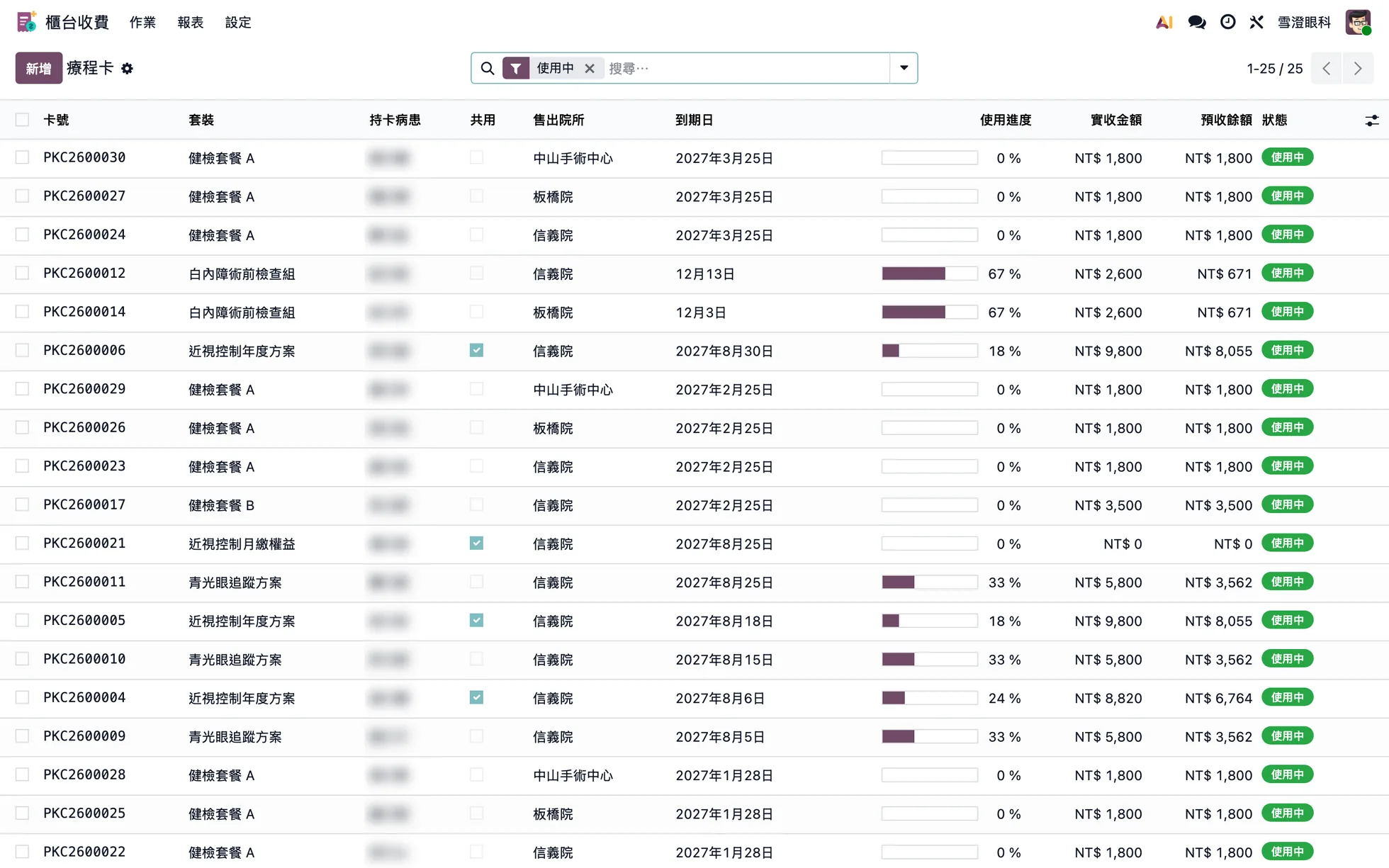Toggle 共用 checkbox for PKC2600006
Image resolution: width=1389 pixels, height=868 pixels.
coord(476,350)
